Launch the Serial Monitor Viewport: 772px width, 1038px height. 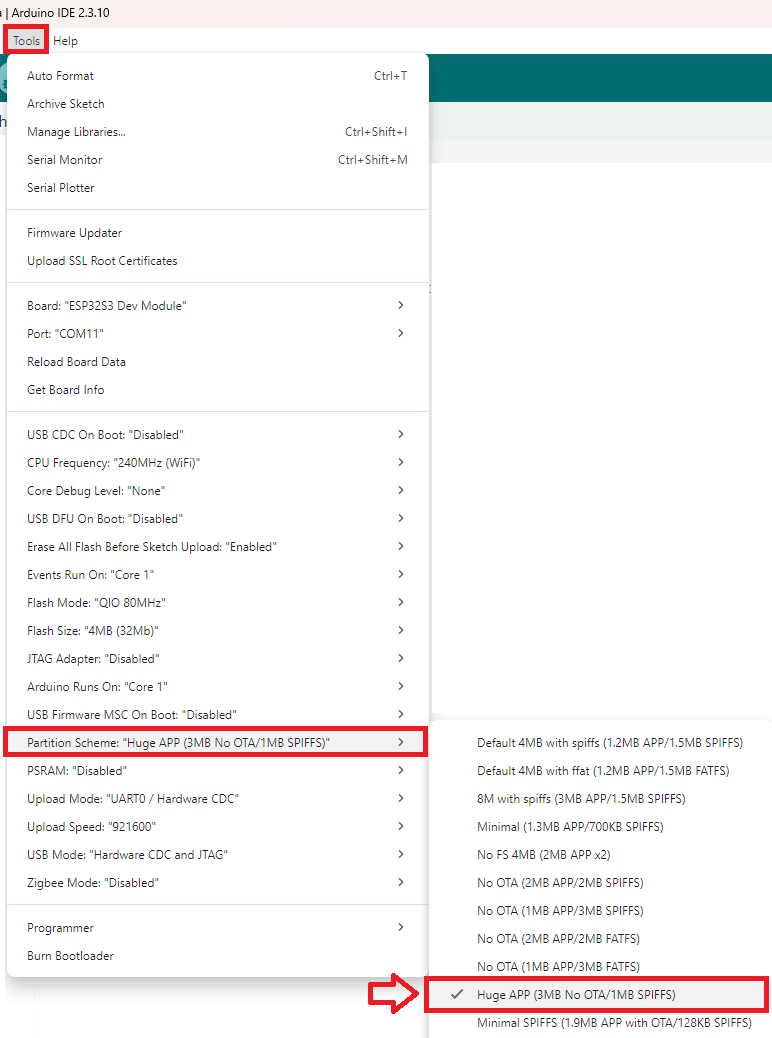coord(217,160)
